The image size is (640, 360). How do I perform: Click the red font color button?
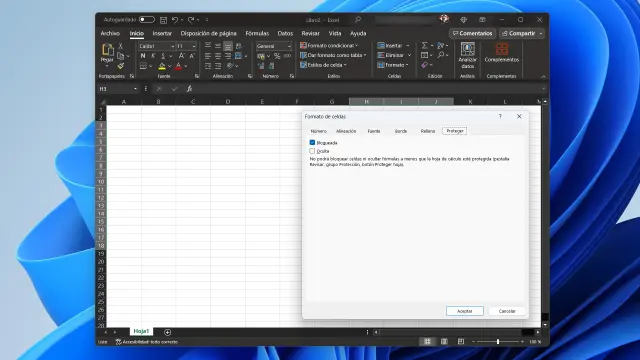178,66
